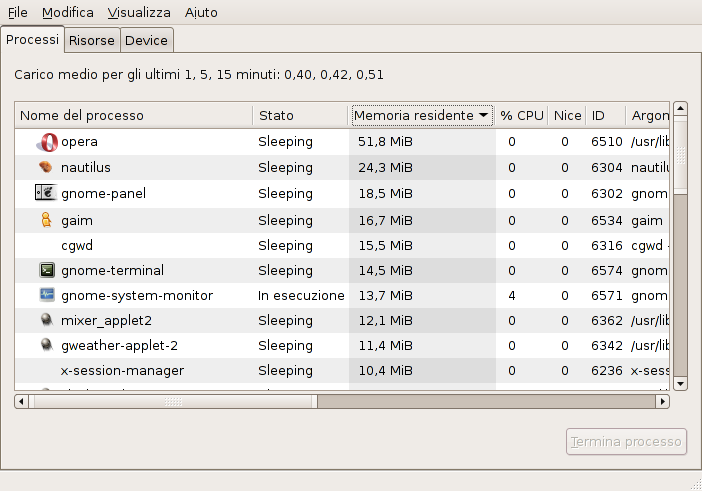Click the 13,7 MiB memory value
This screenshot has width=702, height=491.
(x=385, y=296)
